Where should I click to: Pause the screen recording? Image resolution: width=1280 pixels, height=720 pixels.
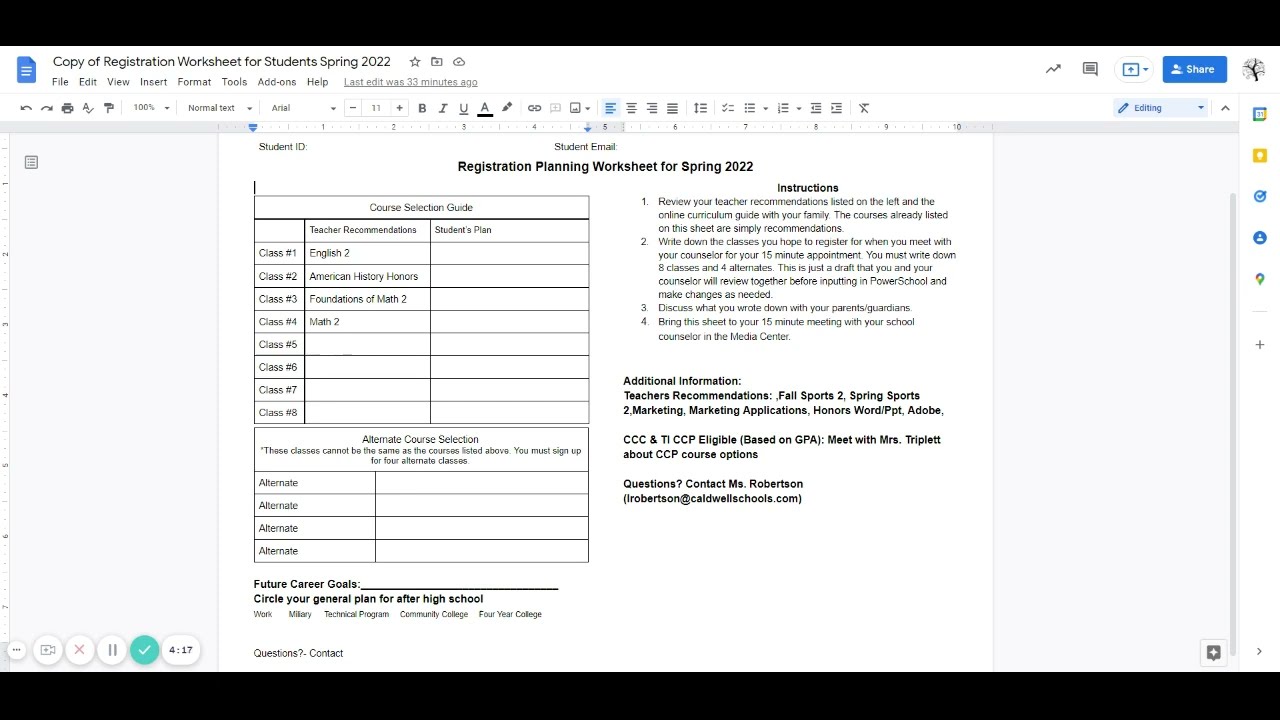click(x=112, y=650)
